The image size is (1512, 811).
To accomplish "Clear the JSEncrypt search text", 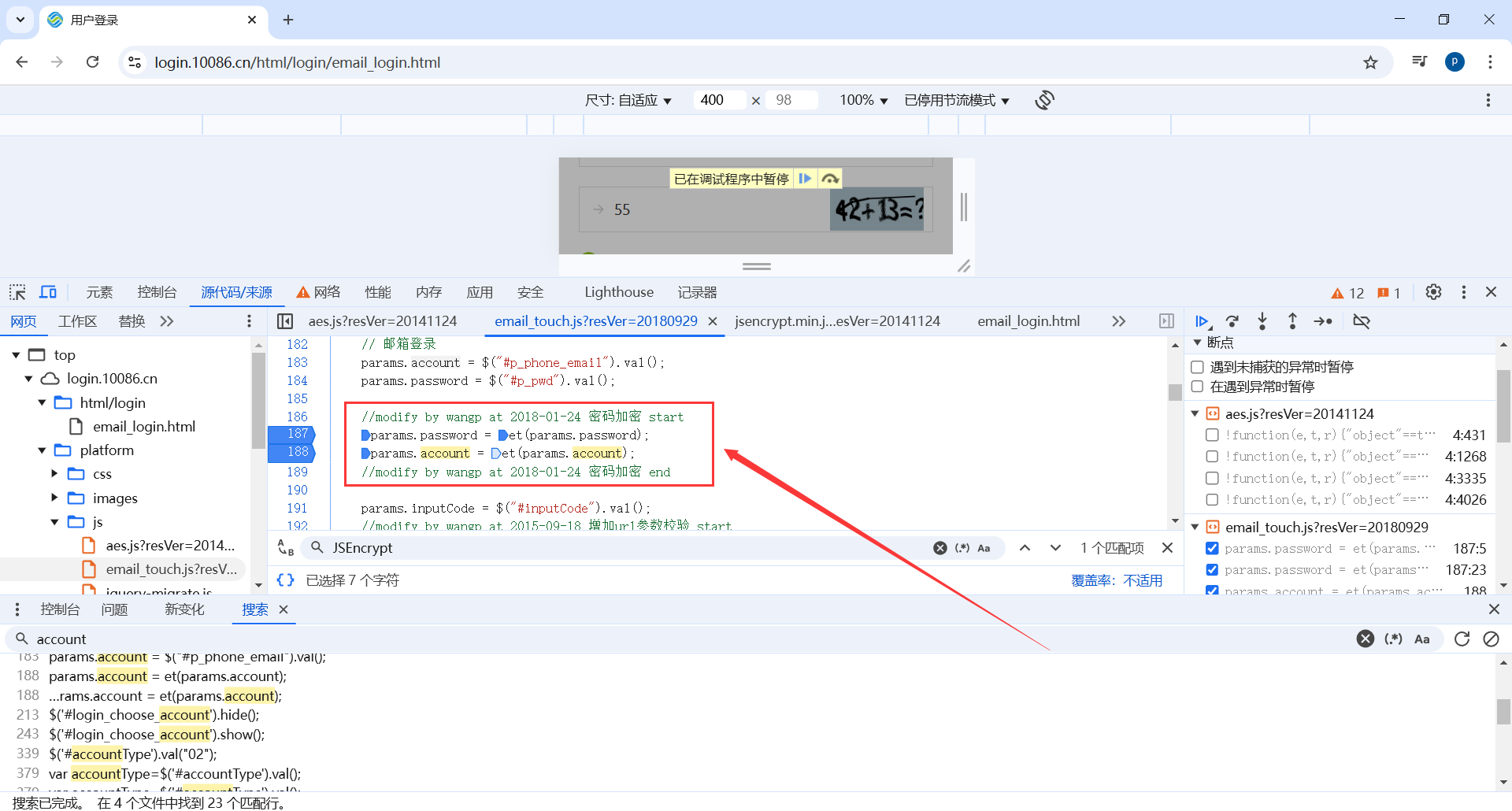I will (940, 548).
